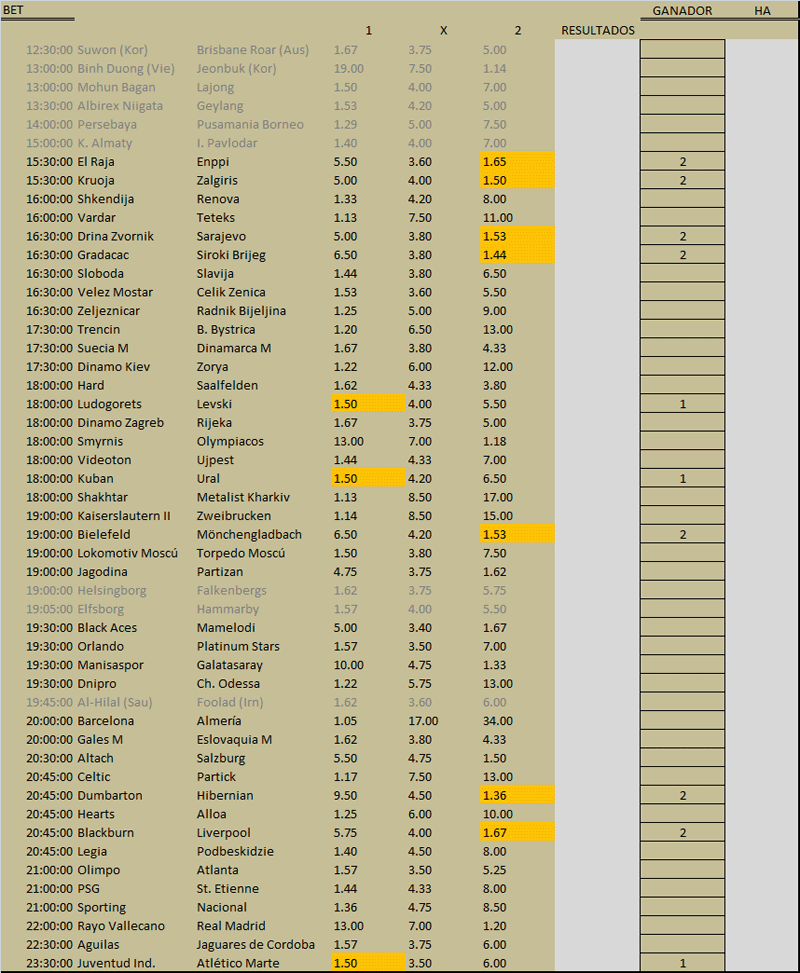800x973 pixels.
Task: Click highlighted 1.36 odds for Hibernian
Action: 518,795
